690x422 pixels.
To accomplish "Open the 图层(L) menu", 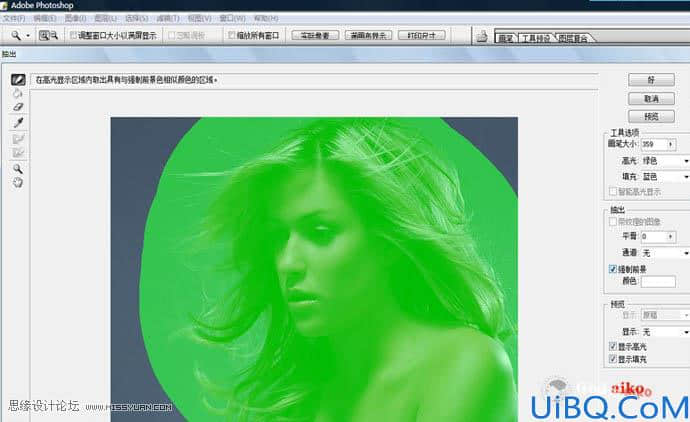I will click(106, 18).
